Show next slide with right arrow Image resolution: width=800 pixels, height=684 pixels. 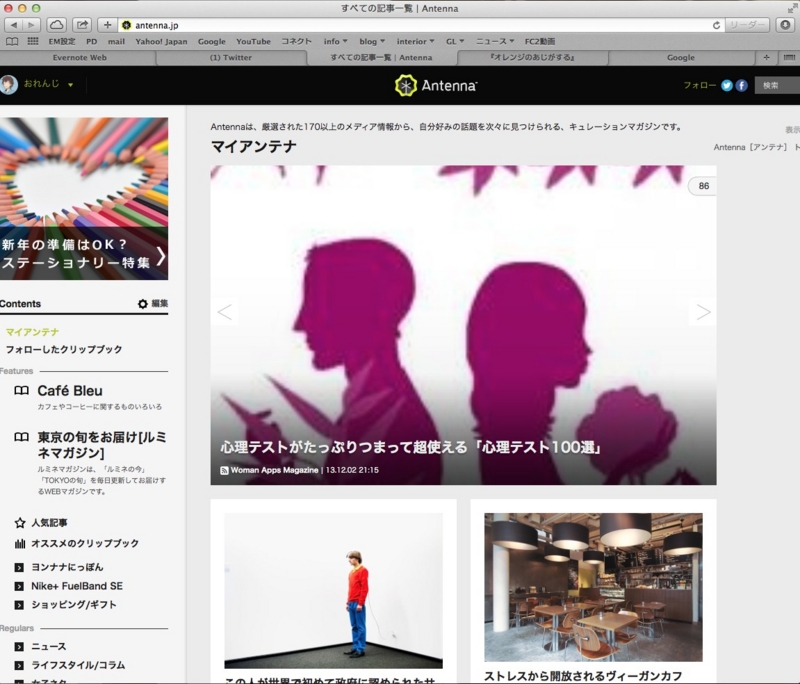[x=703, y=312]
